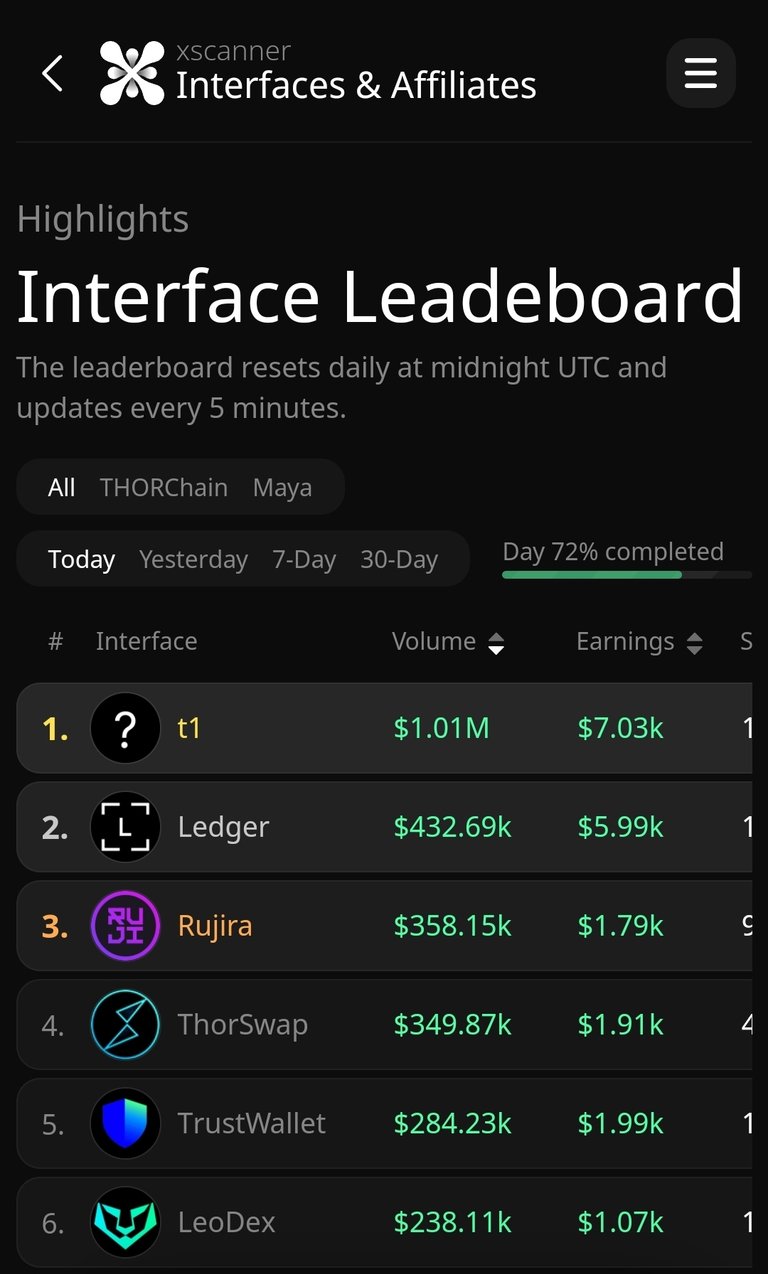This screenshot has height=1274, width=768.
Task: Click the LeoDex lion icon
Action: click(125, 1222)
